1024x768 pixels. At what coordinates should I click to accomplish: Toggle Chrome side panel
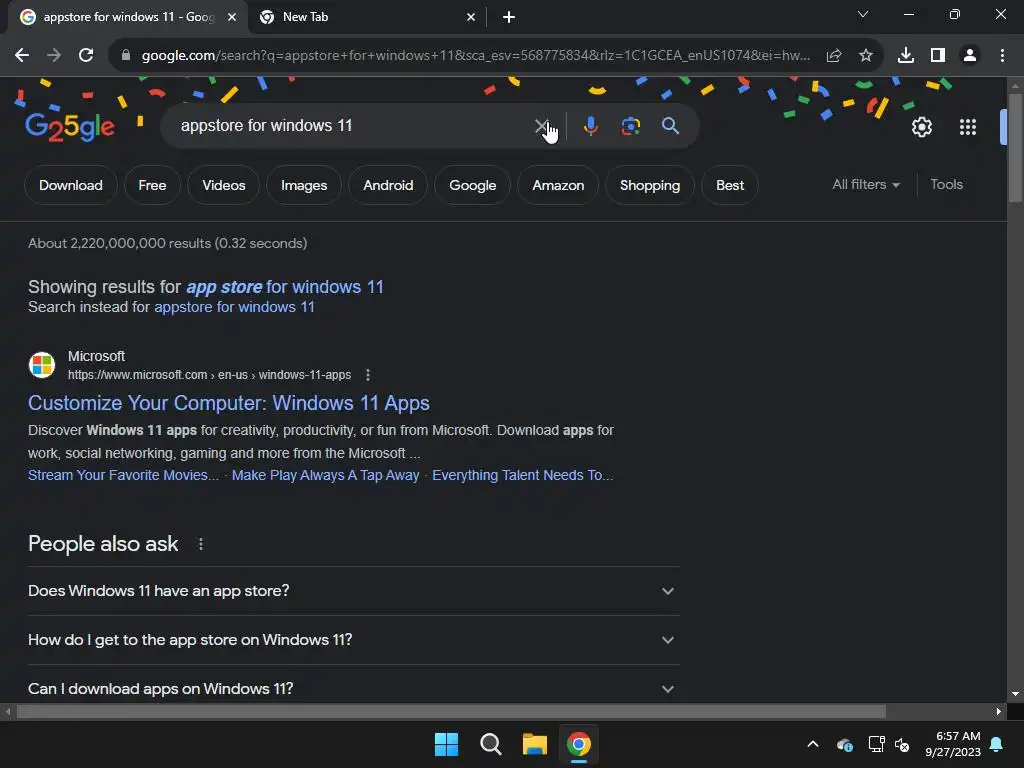point(937,56)
